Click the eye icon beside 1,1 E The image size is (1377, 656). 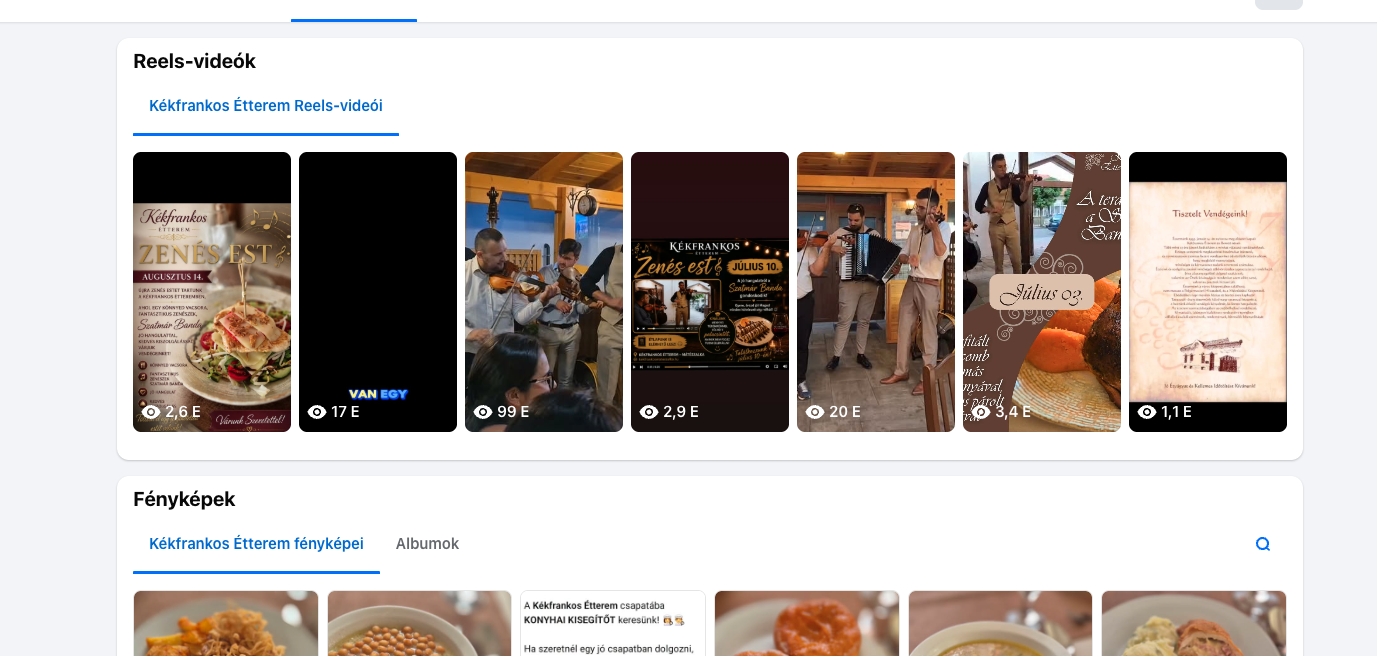1147,412
